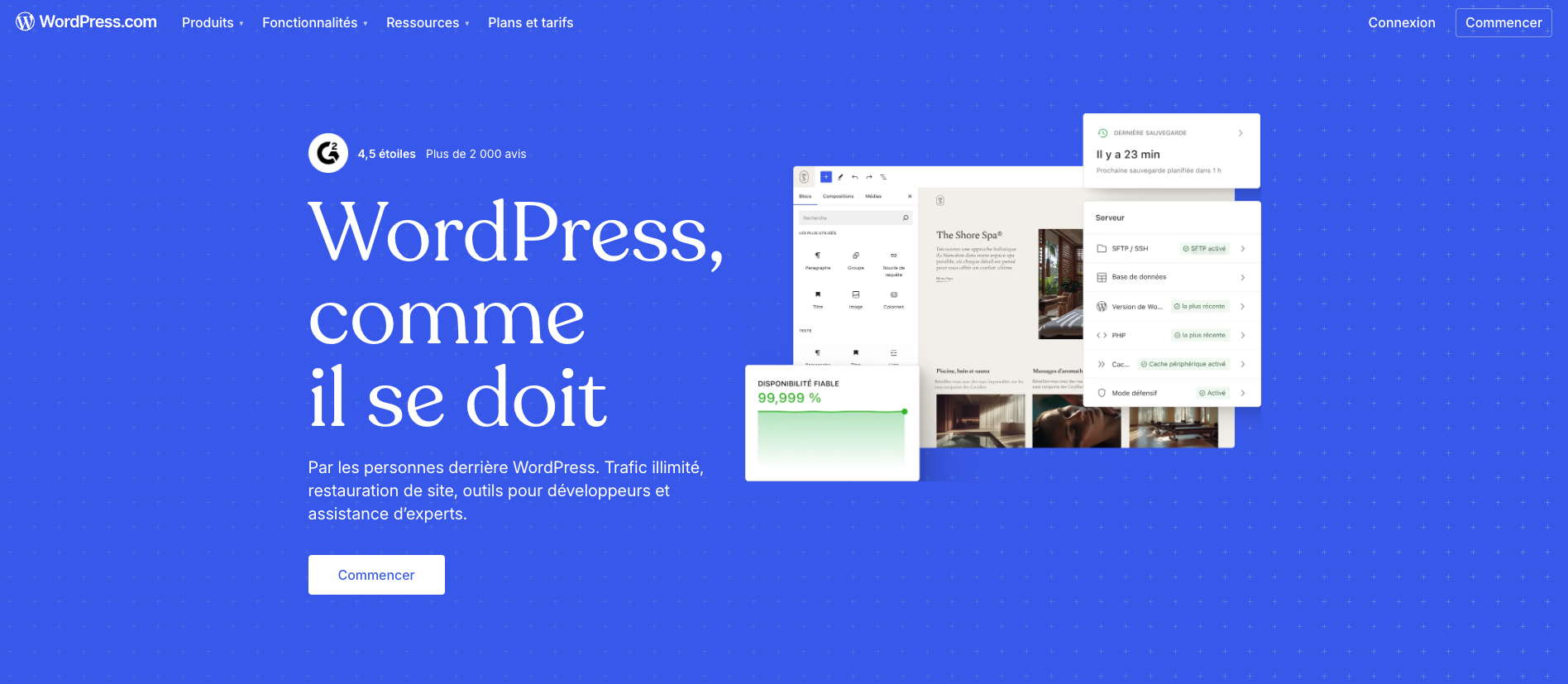Open the list view icon in editor toolbar
1568x684 pixels.
[x=883, y=177]
